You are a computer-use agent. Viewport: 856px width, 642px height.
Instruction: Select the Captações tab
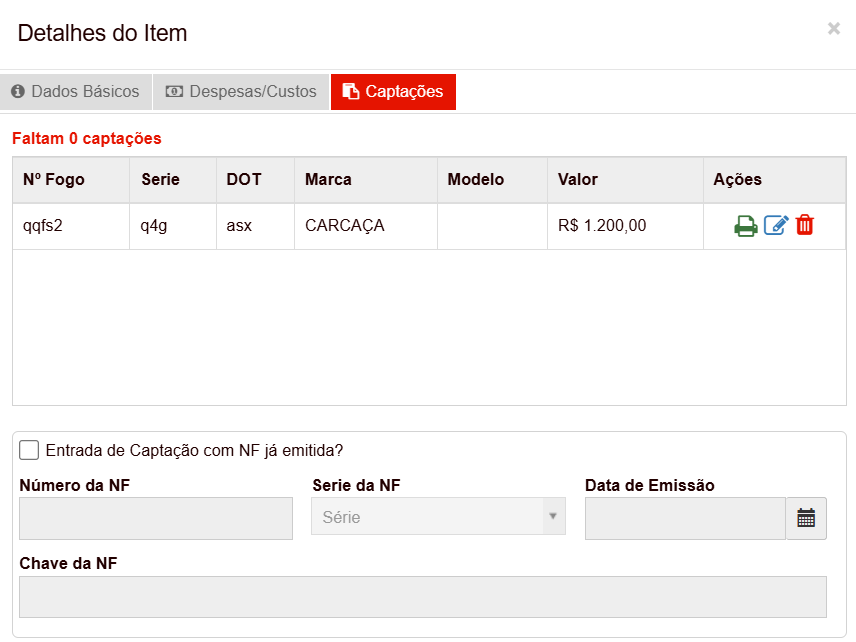click(393, 92)
